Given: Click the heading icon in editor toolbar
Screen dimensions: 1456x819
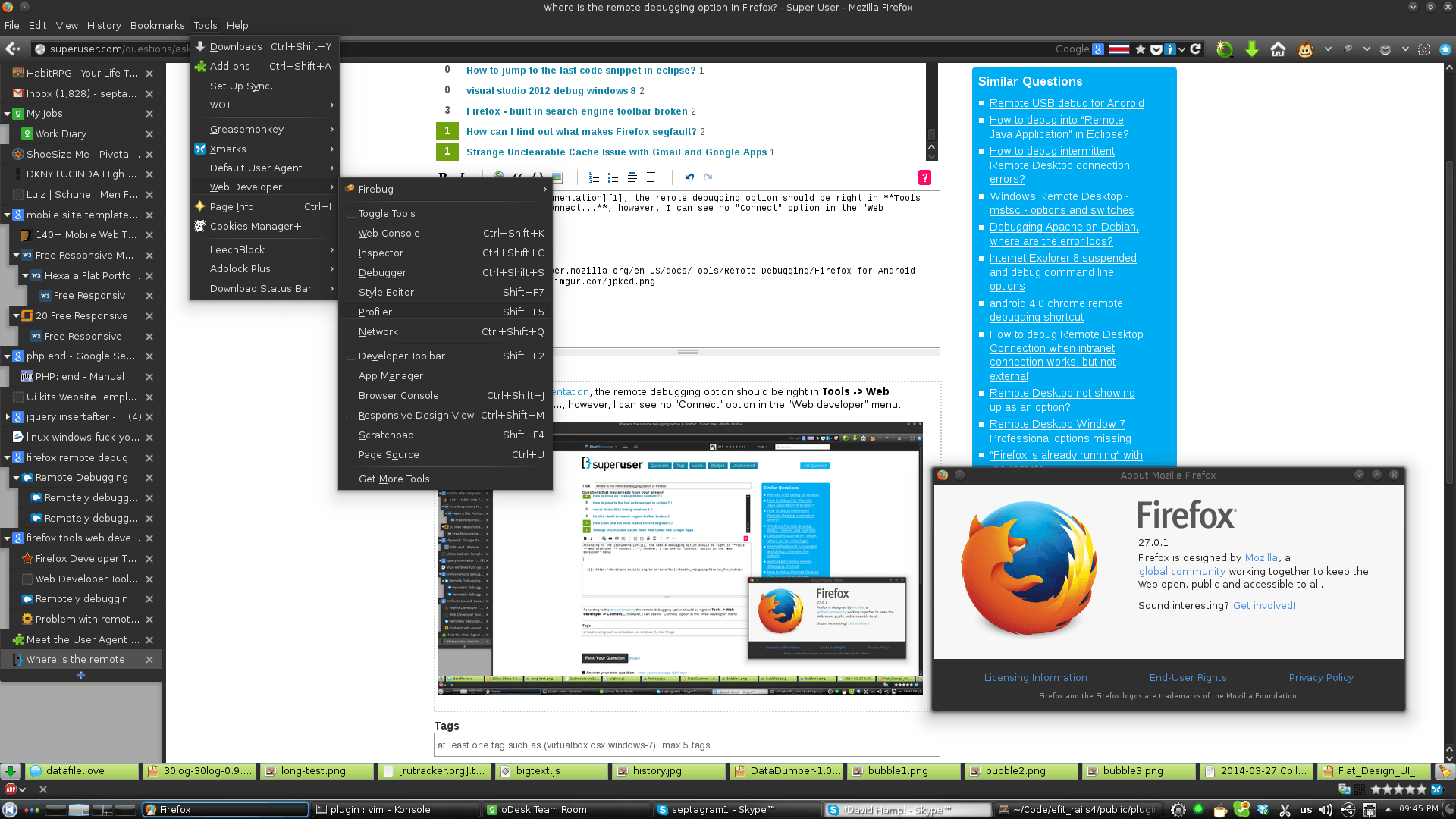Looking at the screenshot, I should (x=632, y=177).
